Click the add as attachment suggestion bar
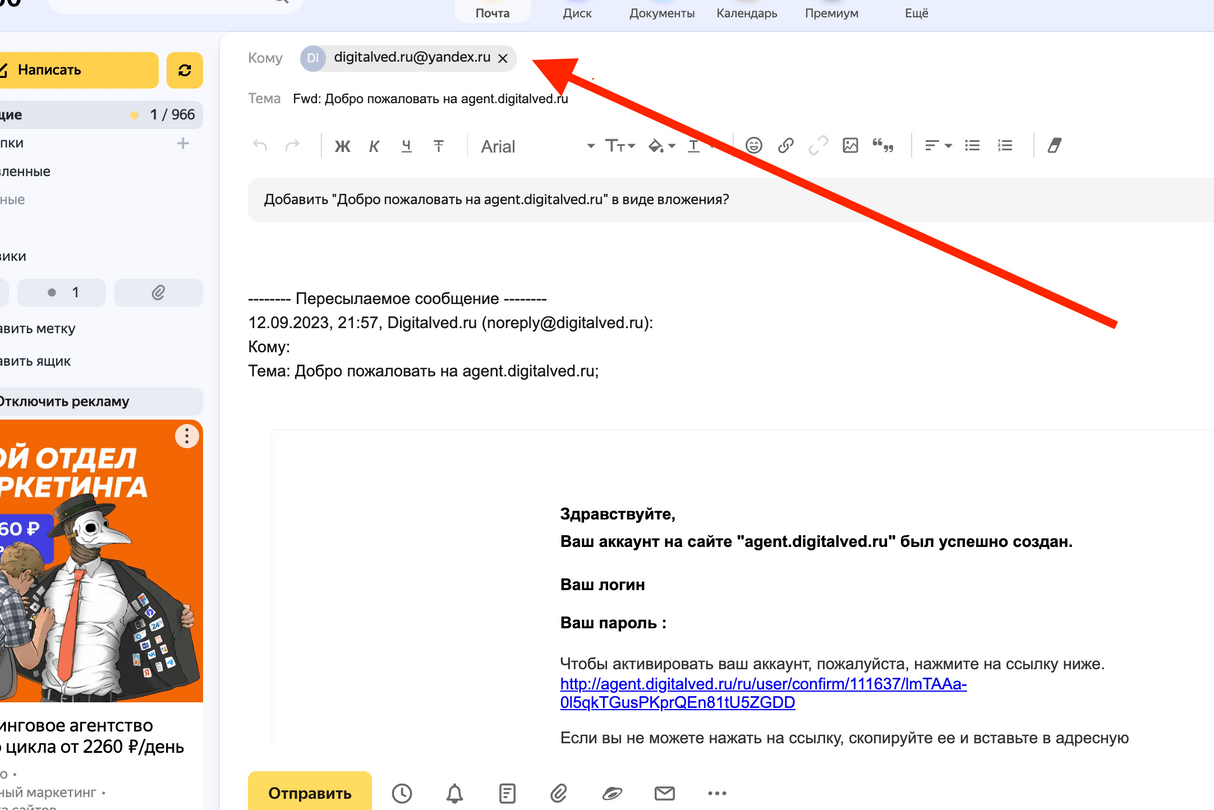The height and width of the screenshot is (810, 1214). [730, 199]
